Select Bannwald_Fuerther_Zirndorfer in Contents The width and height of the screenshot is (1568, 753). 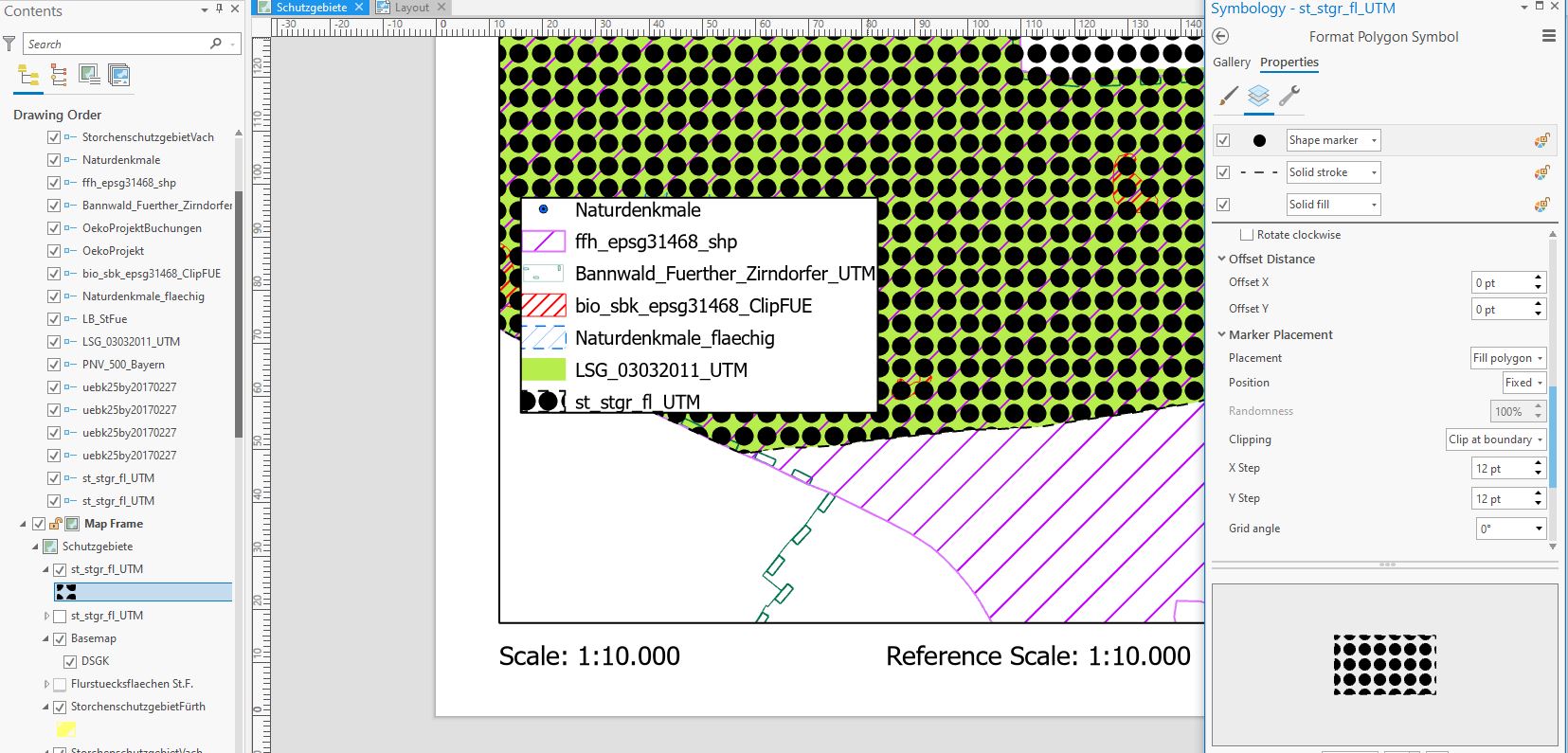click(156, 206)
